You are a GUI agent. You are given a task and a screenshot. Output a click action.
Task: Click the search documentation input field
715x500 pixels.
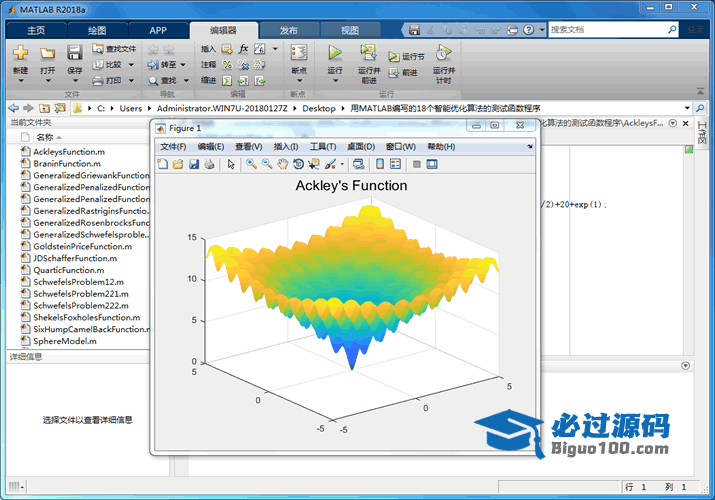click(x=608, y=30)
